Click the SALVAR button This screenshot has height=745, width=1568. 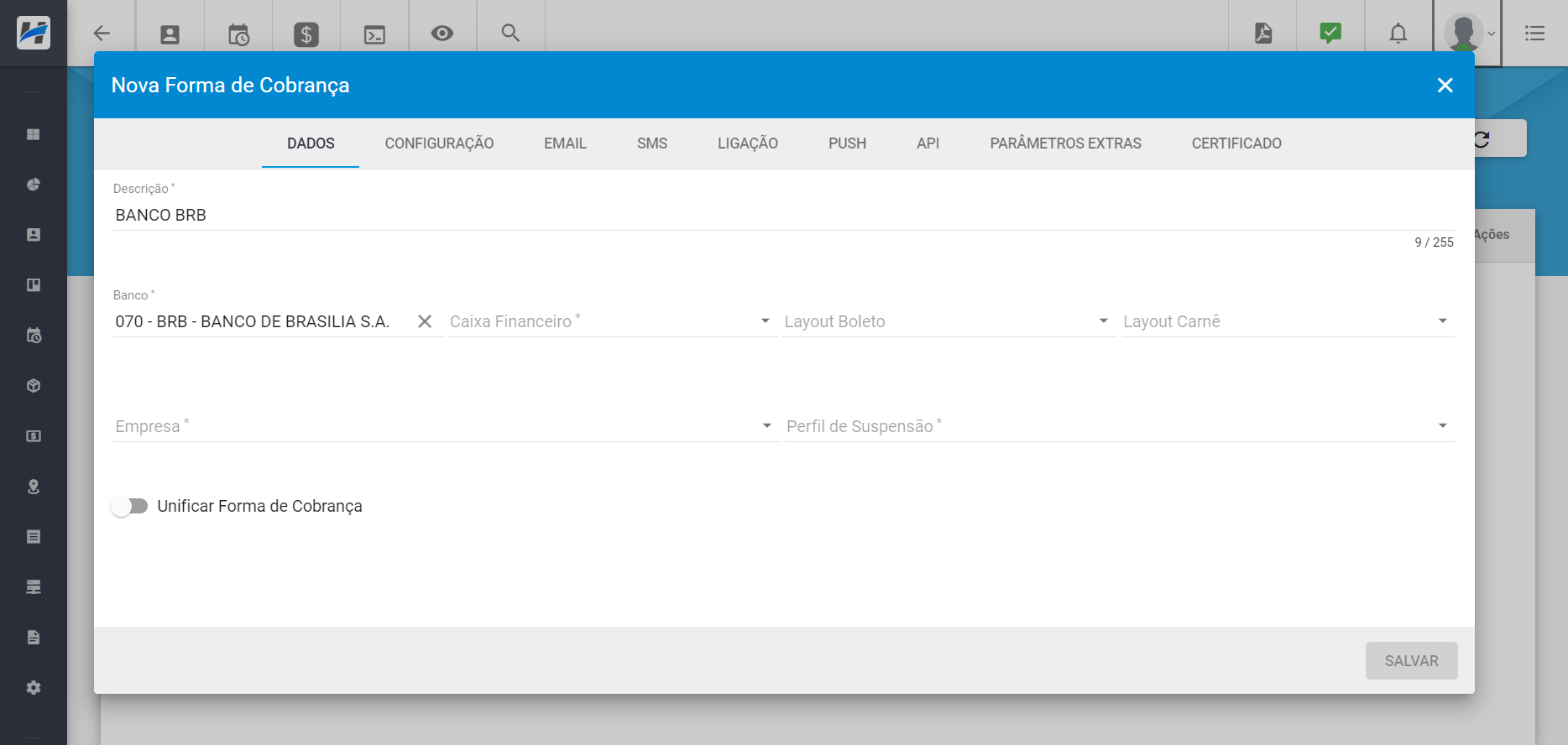tap(1412, 661)
